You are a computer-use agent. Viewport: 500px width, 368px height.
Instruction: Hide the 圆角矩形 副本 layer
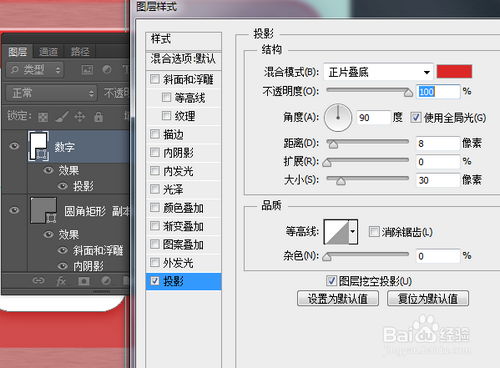(14, 210)
